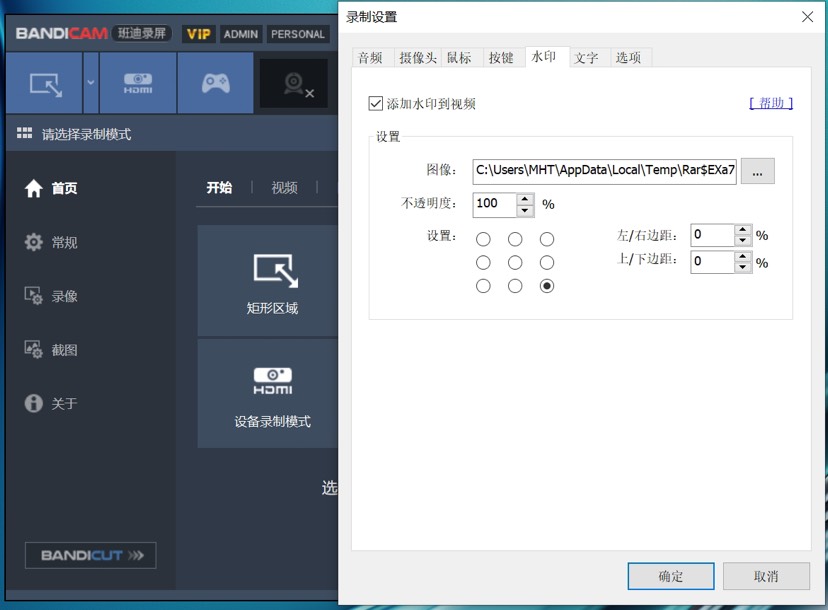Decrease 上/下边距 margin with down arrow
The width and height of the screenshot is (828, 610).
[743, 267]
